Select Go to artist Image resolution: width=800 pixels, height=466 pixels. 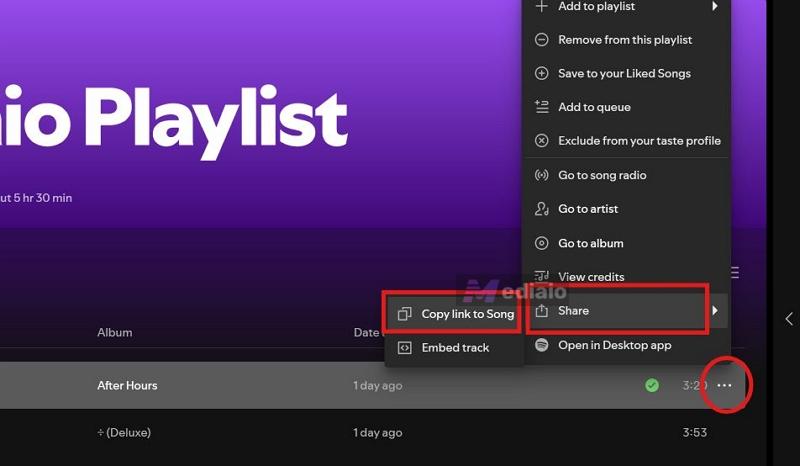point(627,209)
